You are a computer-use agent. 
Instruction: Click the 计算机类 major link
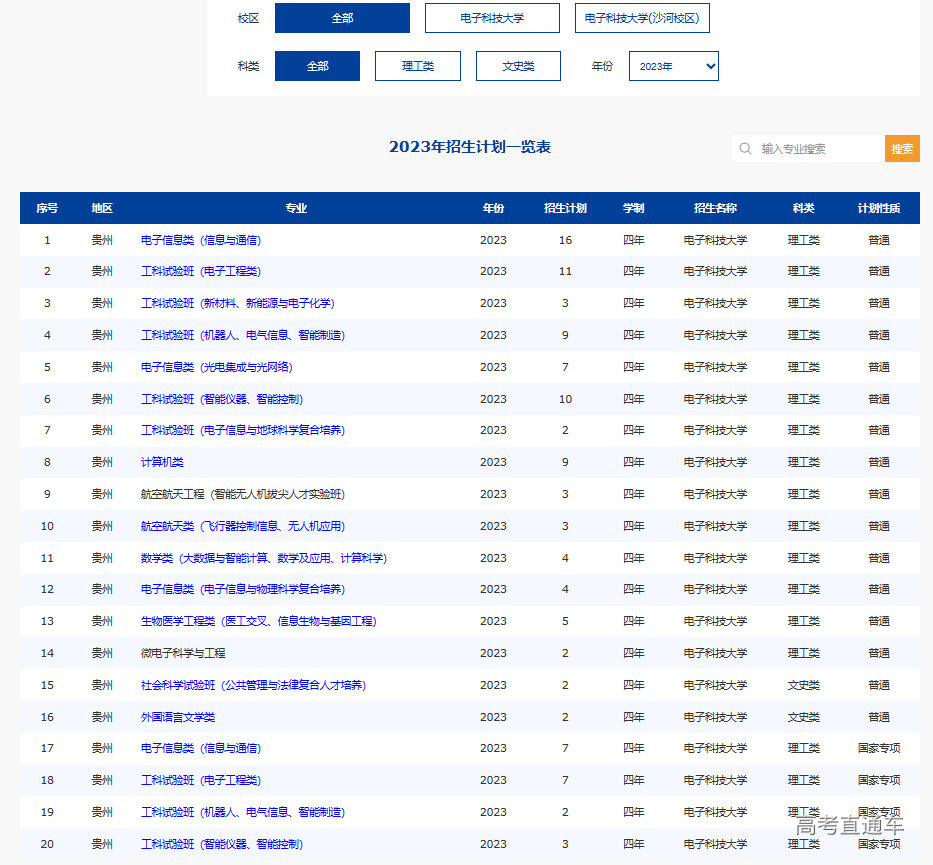[x=162, y=462]
